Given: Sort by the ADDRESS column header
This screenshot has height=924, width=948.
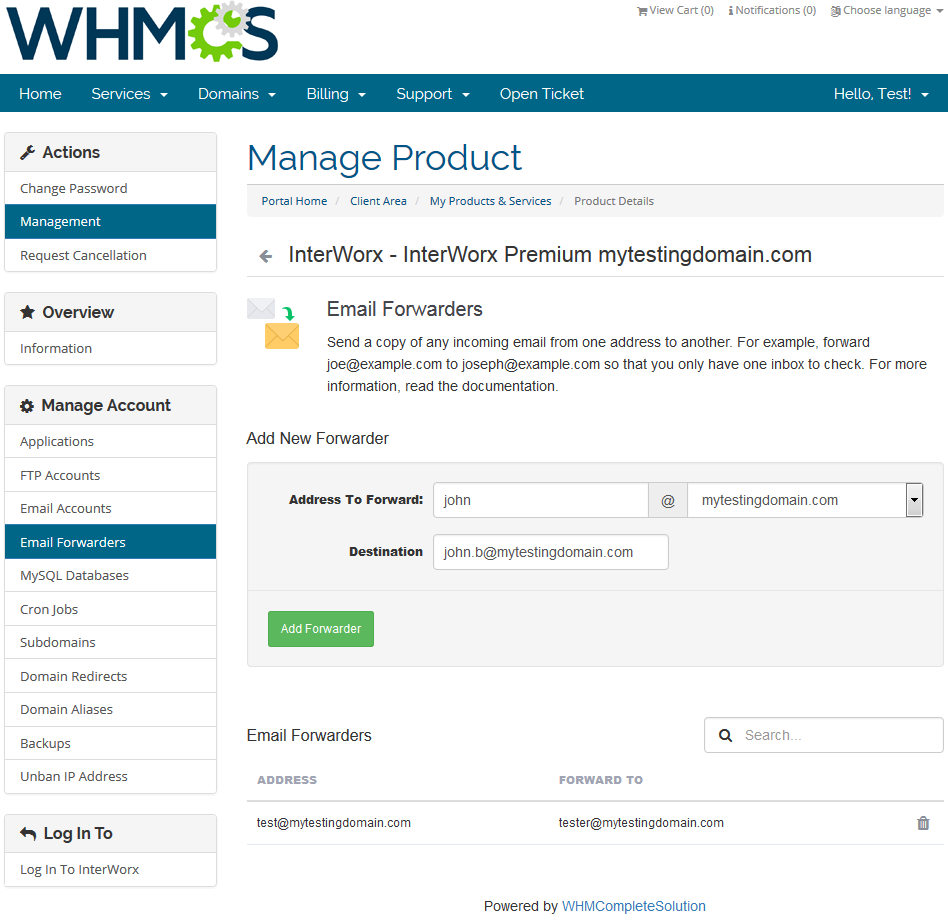Looking at the screenshot, I should [x=287, y=780].
